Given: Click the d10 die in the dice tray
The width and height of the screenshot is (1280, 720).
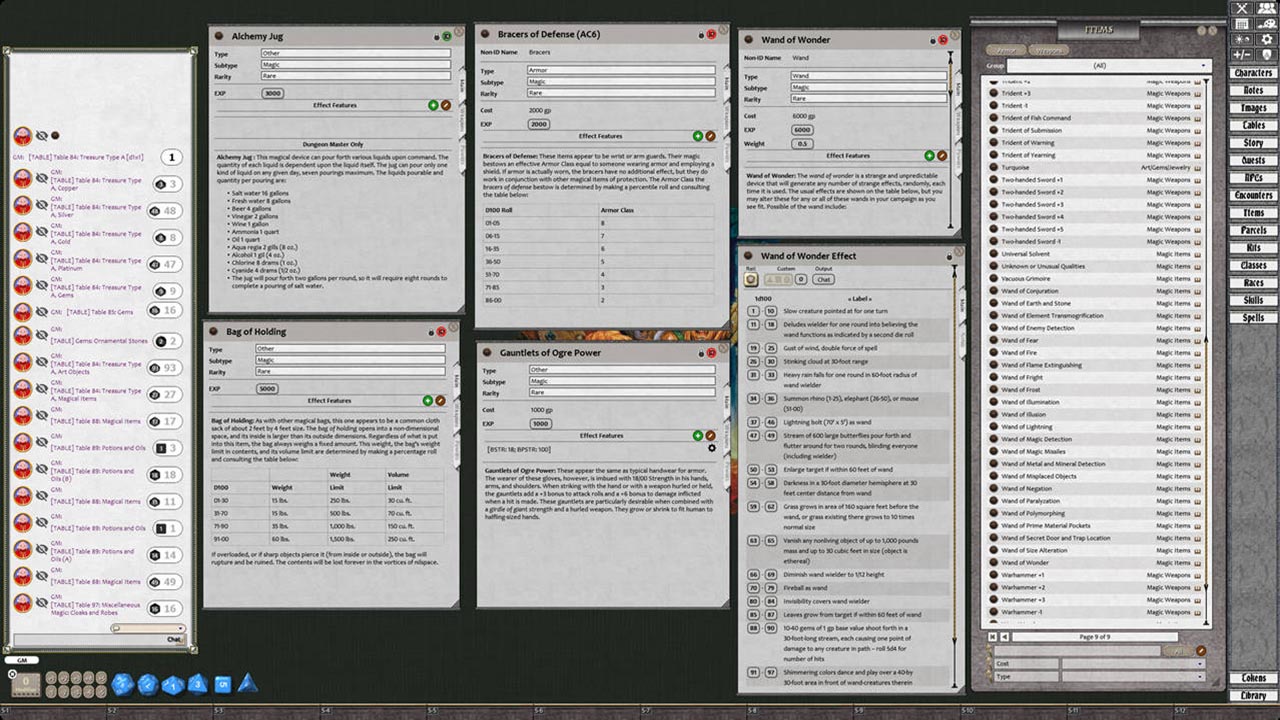Looking at the screenshot, I should [173, 685].
